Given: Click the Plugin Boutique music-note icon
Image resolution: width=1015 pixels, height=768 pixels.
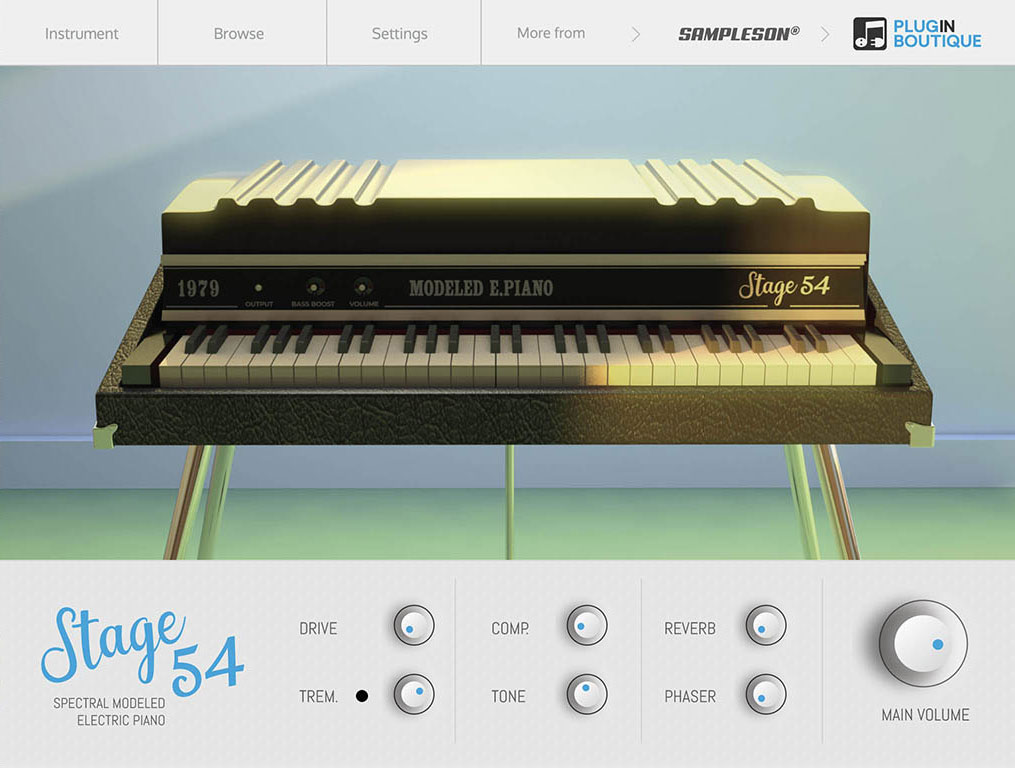Looking at the screenshot, I should 869,33.
